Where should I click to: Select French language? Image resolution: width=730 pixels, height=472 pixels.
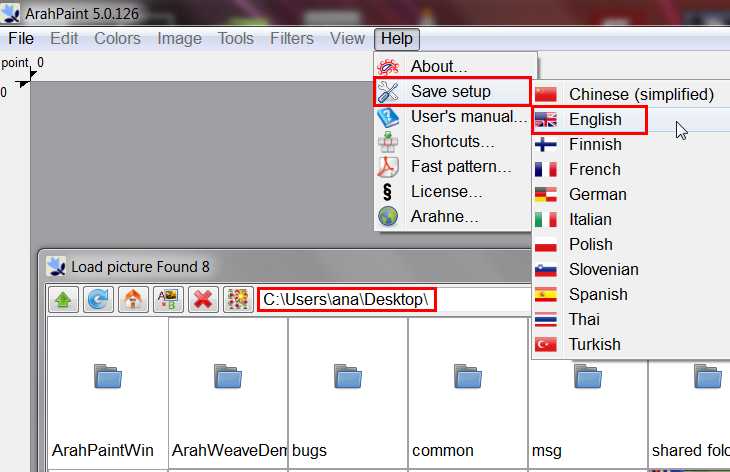click(631, 169)
